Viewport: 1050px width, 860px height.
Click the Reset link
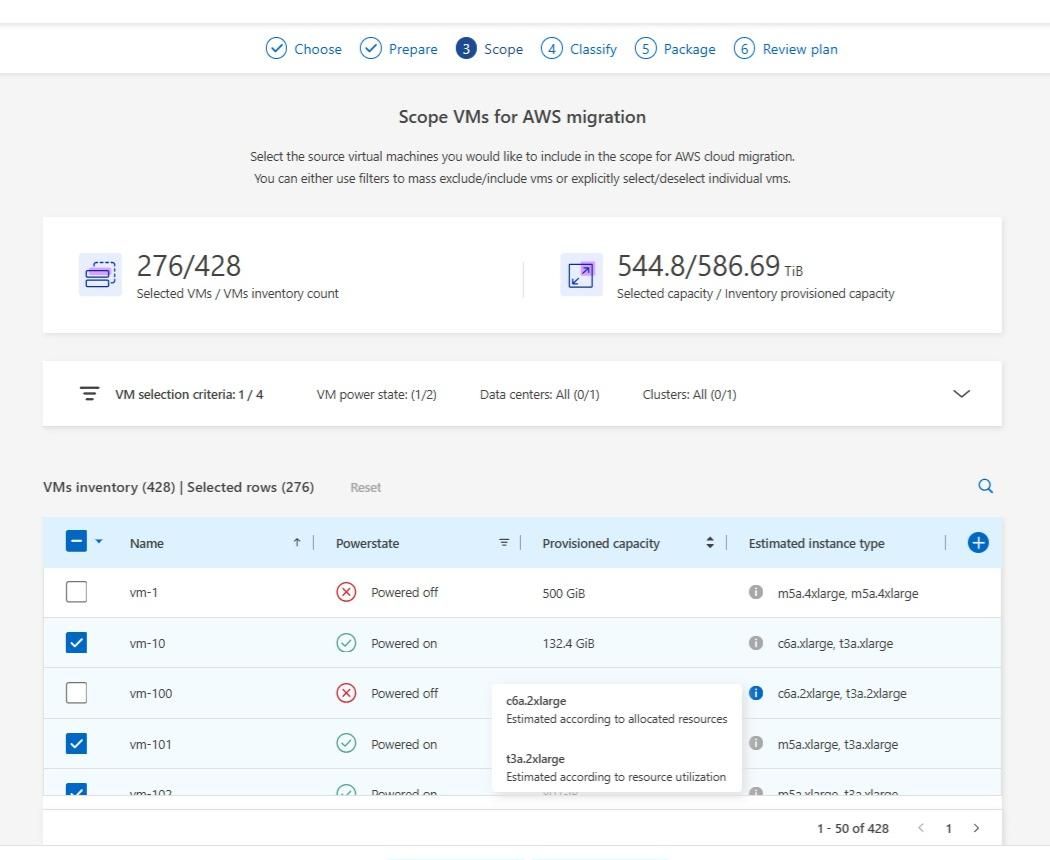[x=365, y=488]
